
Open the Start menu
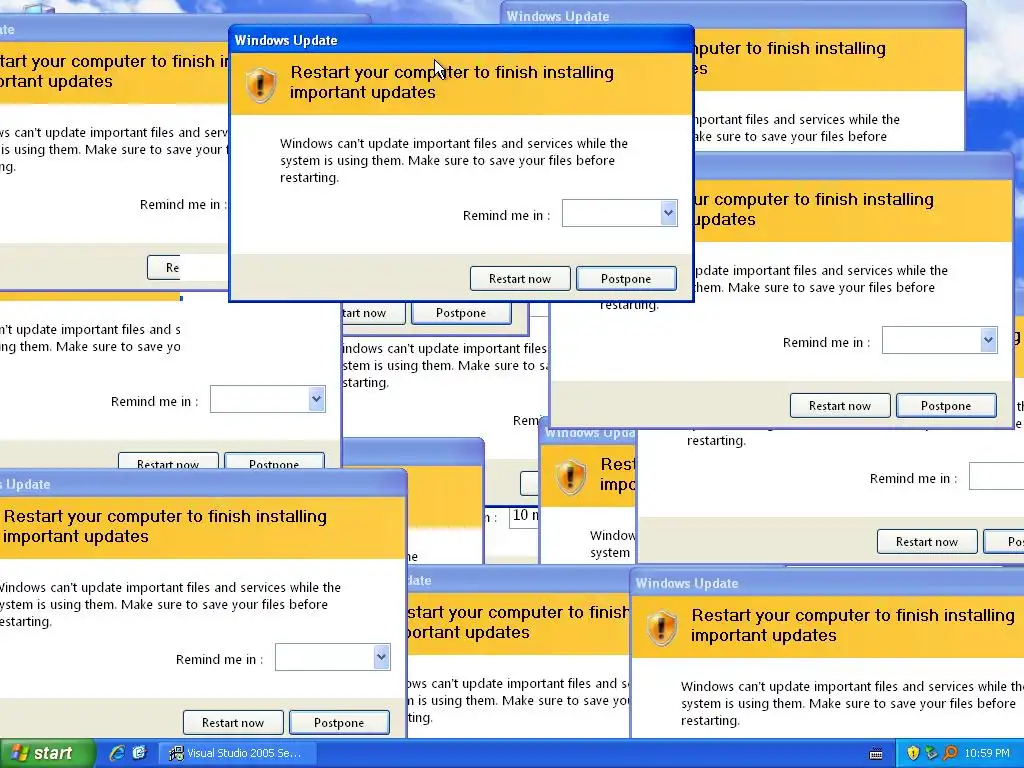(x=47, y=753)
